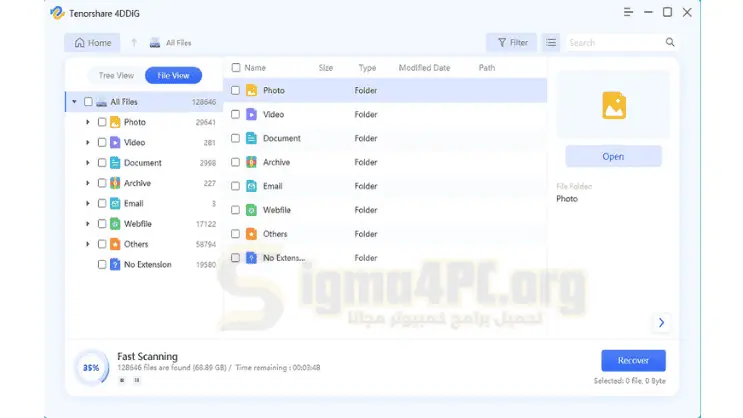This screenshot has width=743, height=418.
Task: Expand the Archive node in sidebar tree
Action: pyautogui.click(x=88, y=183)
